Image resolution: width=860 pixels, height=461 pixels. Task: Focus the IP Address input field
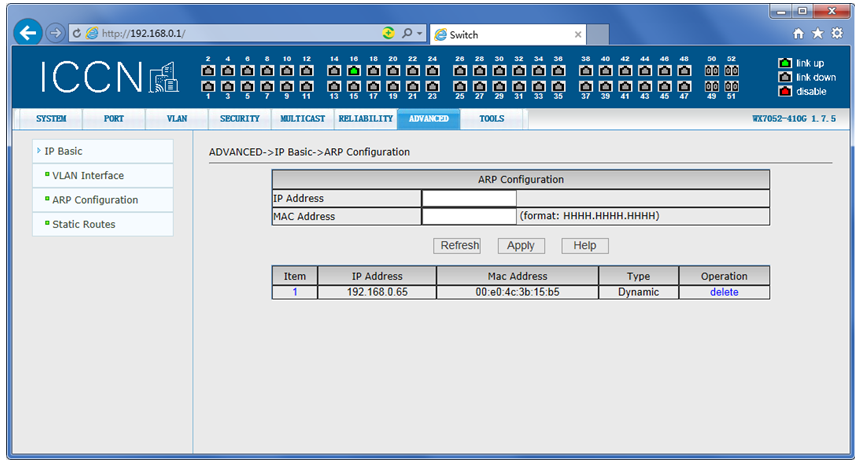pyautogui.click(x=469, y=198)
